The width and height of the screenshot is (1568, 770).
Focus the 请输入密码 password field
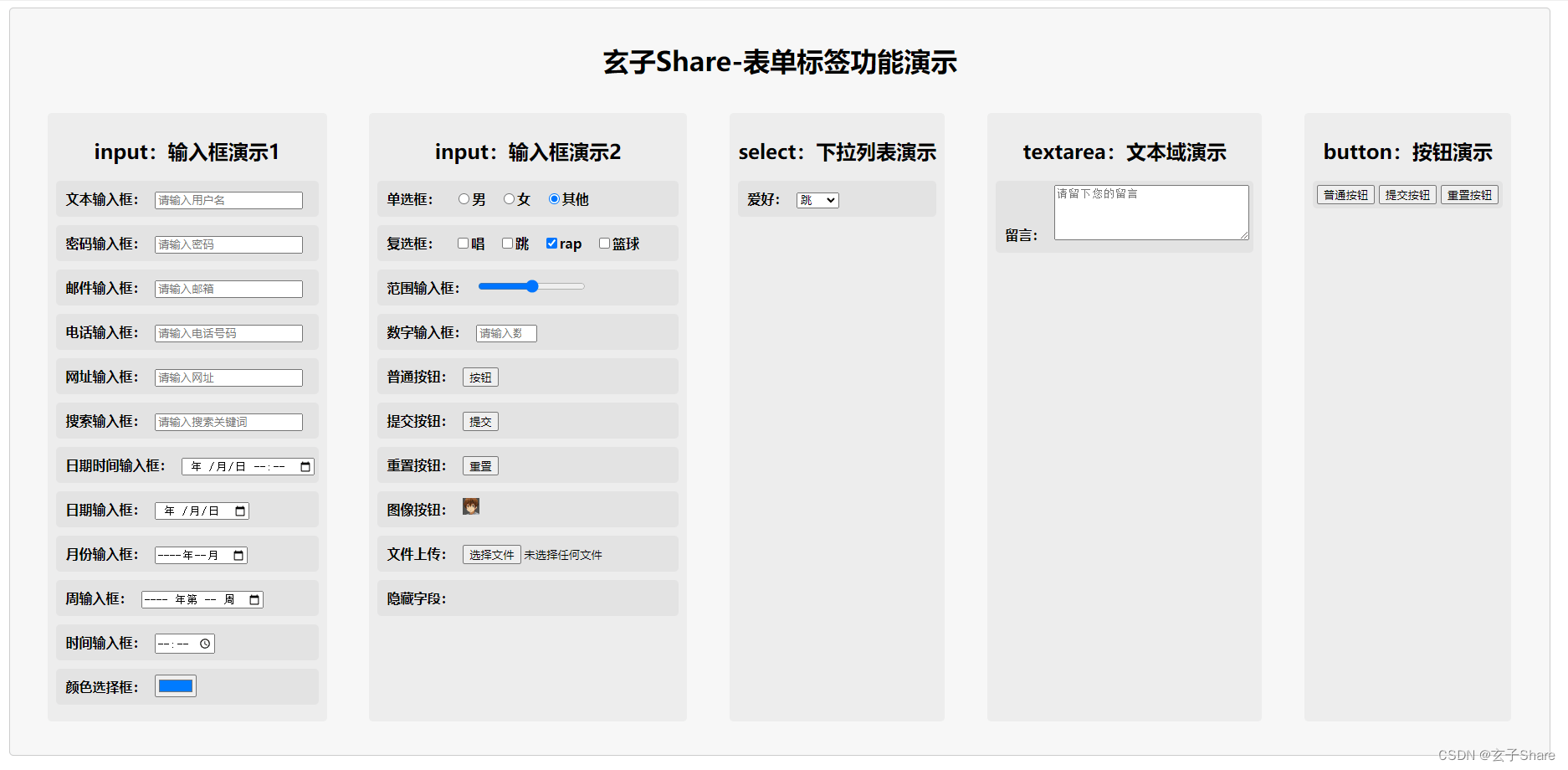(x=228, y=244)
